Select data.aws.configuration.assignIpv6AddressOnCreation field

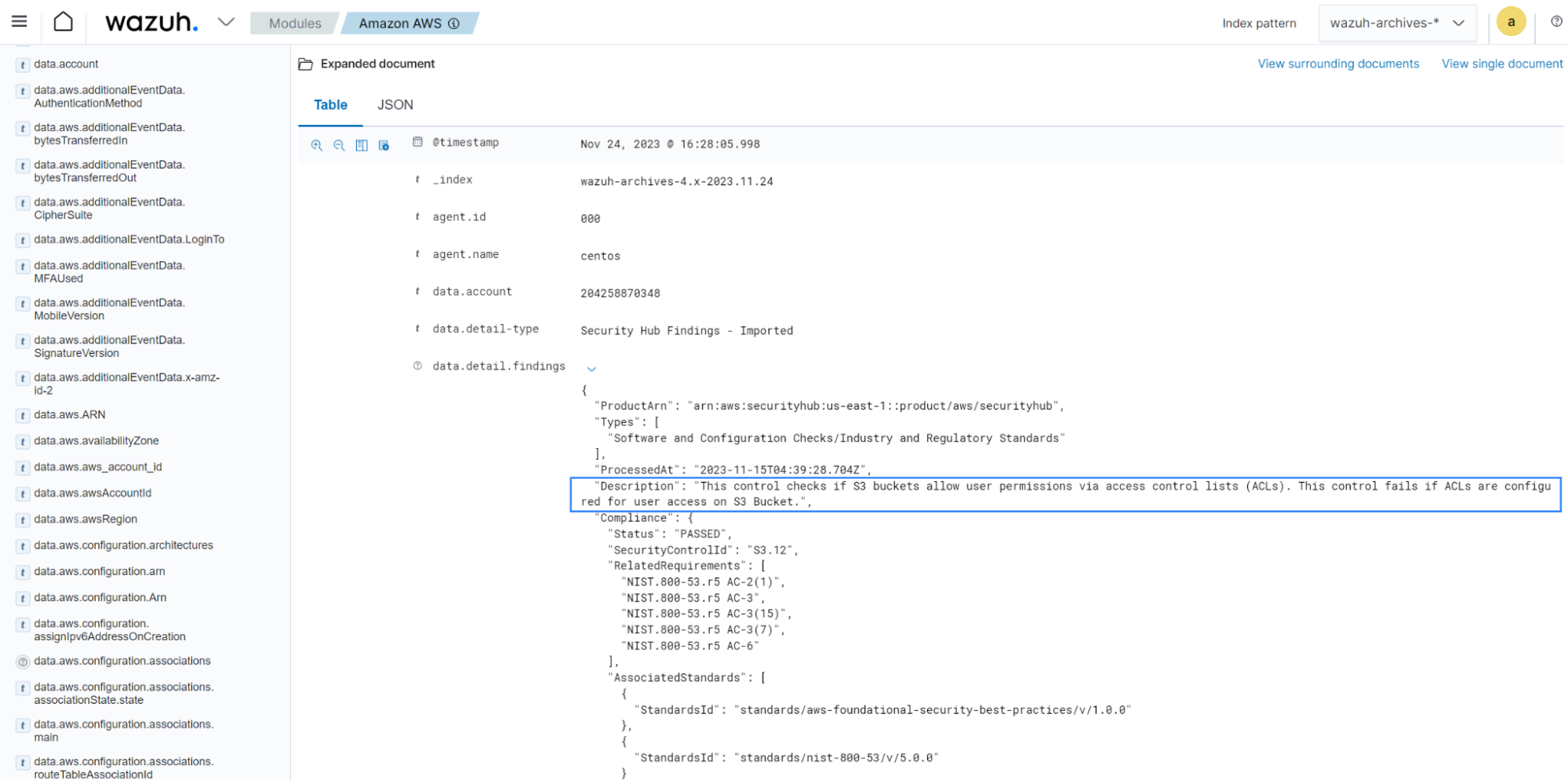[110, 630]
